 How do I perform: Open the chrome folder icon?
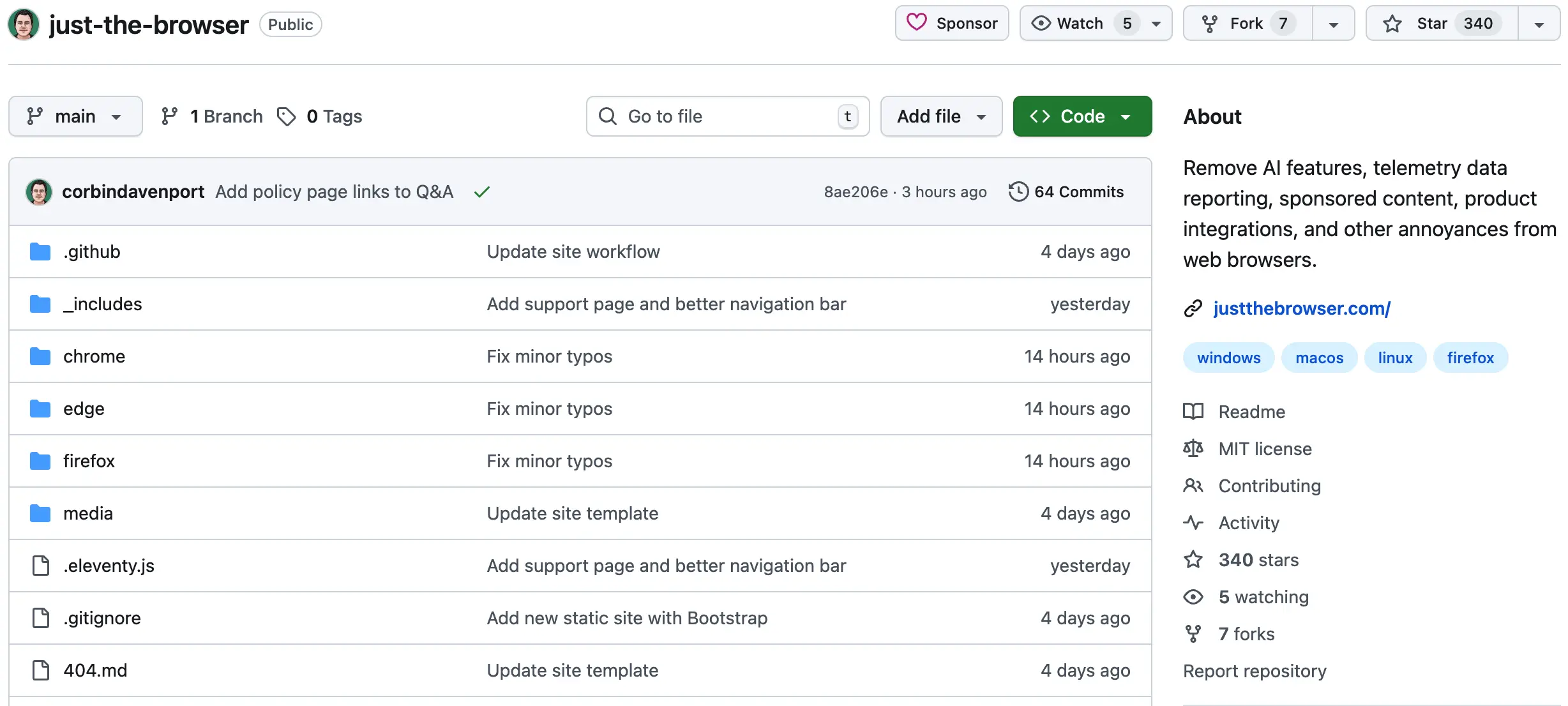[x=40, y=356]
